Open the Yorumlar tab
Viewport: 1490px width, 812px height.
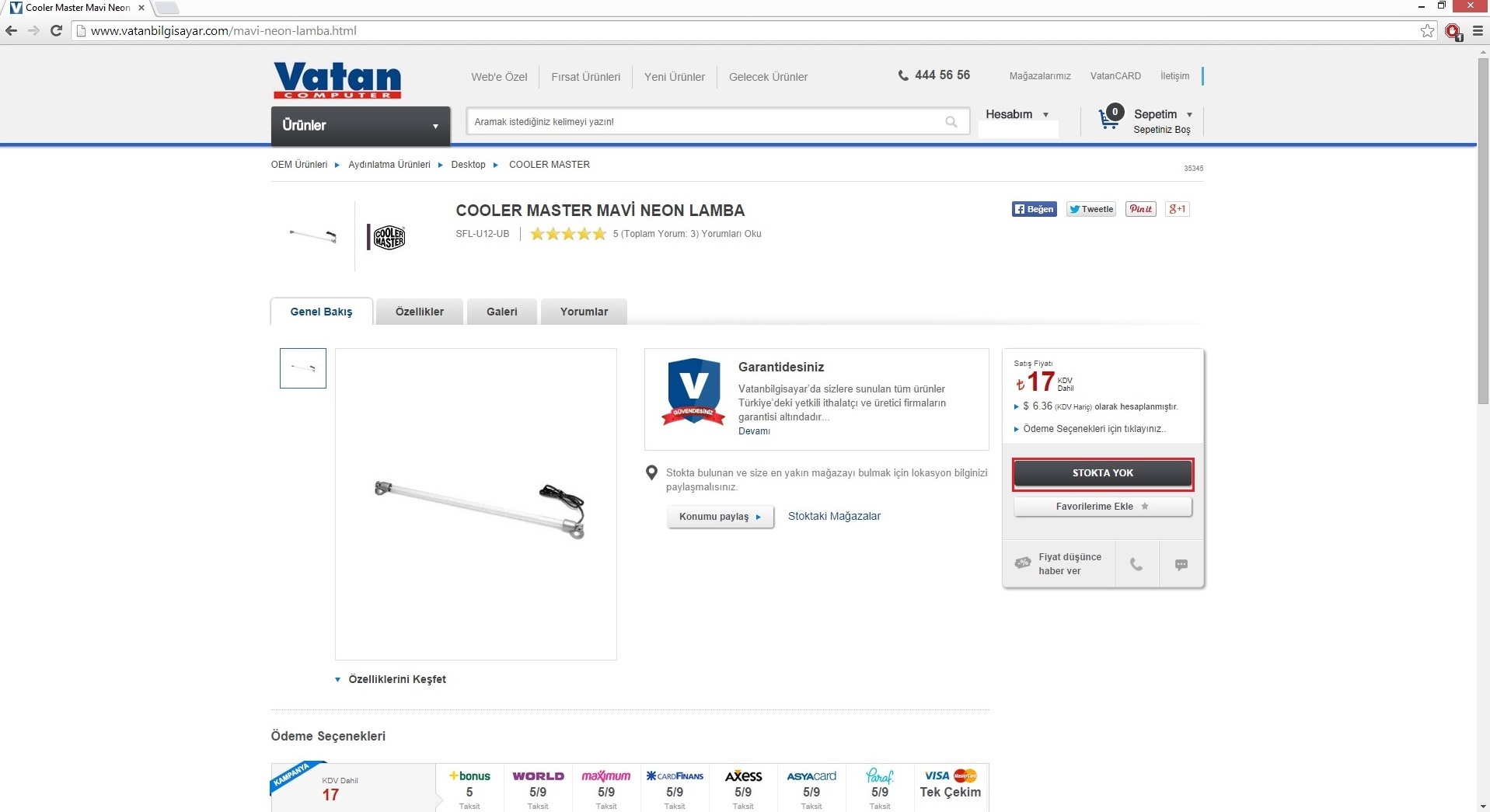[584, 312]
